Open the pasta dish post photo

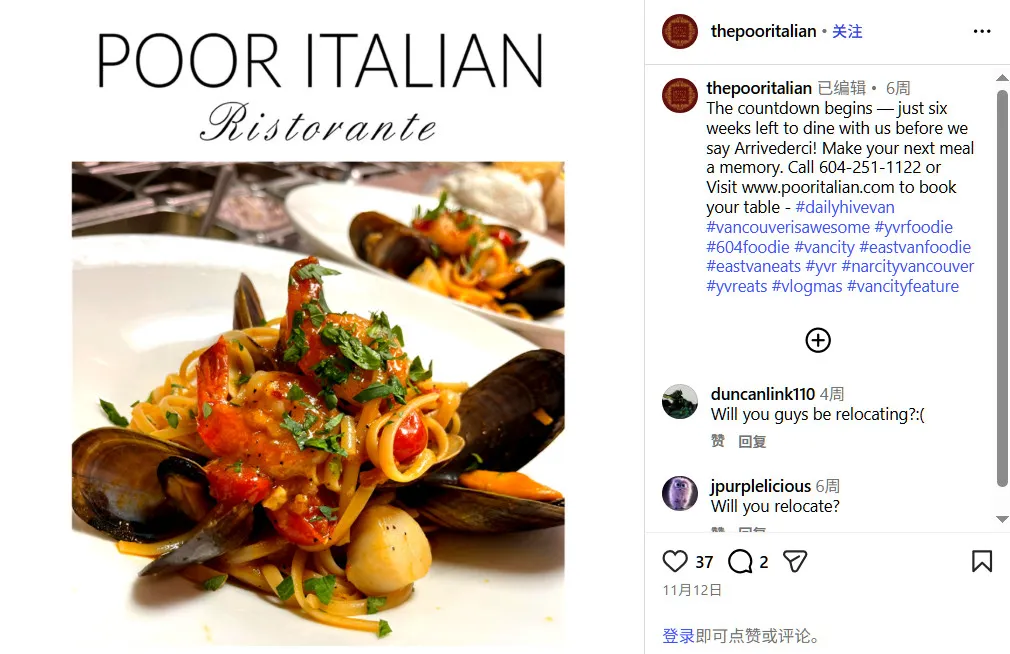click(x=318, y=403)
